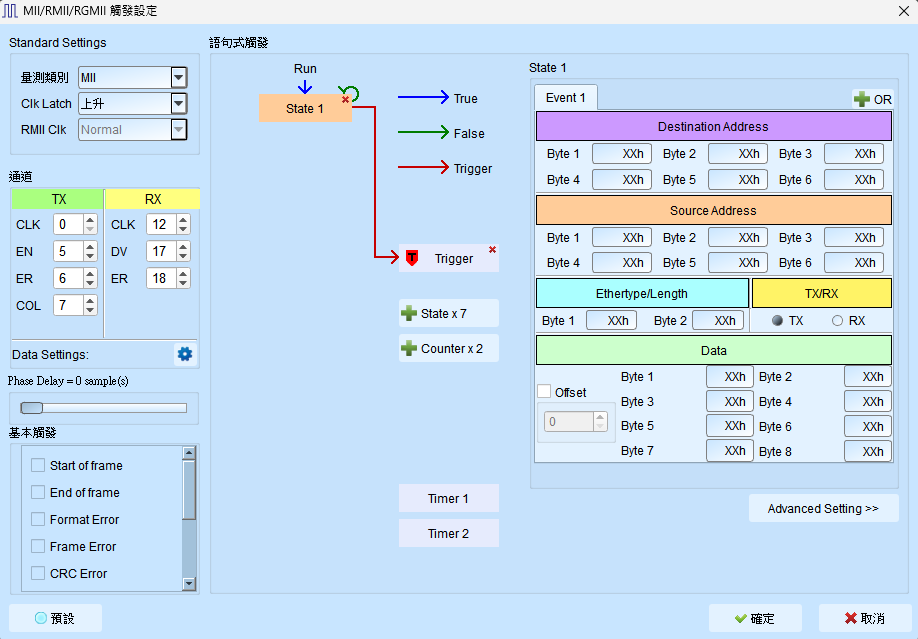Switch to the Event 1 tab
Image resolution: width=918 pixels, height=639 pixels.
(566, 98)
